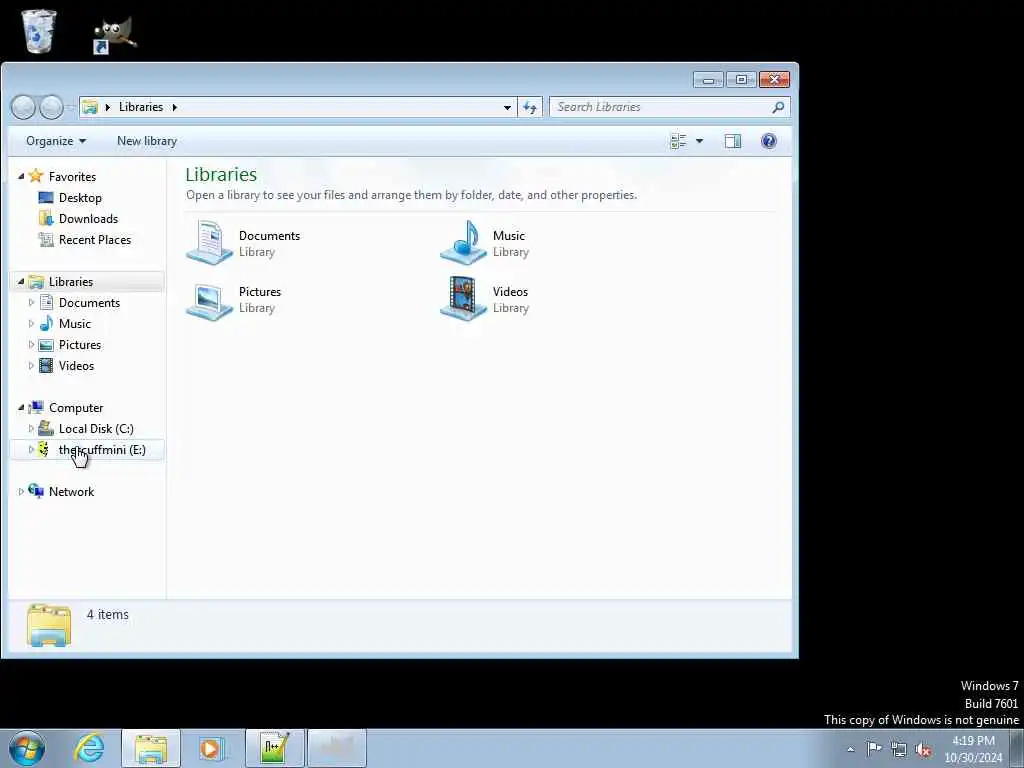Expand the Network tree node
1024x768 pixels.
(21, 492)
